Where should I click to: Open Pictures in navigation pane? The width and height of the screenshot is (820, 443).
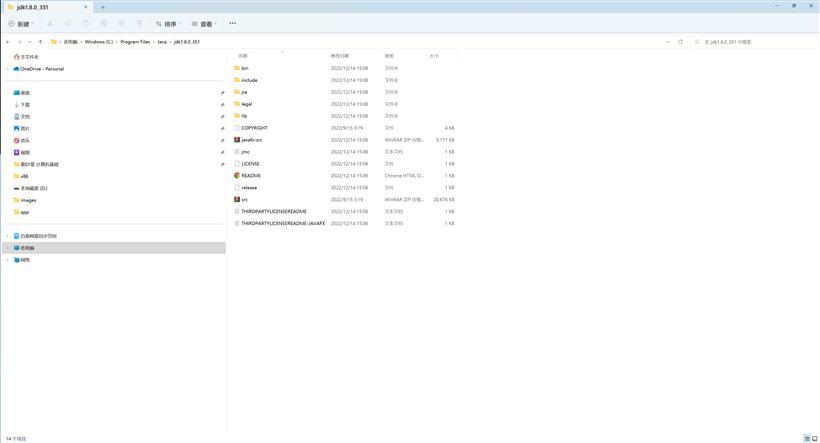click(x=22, y=129)
